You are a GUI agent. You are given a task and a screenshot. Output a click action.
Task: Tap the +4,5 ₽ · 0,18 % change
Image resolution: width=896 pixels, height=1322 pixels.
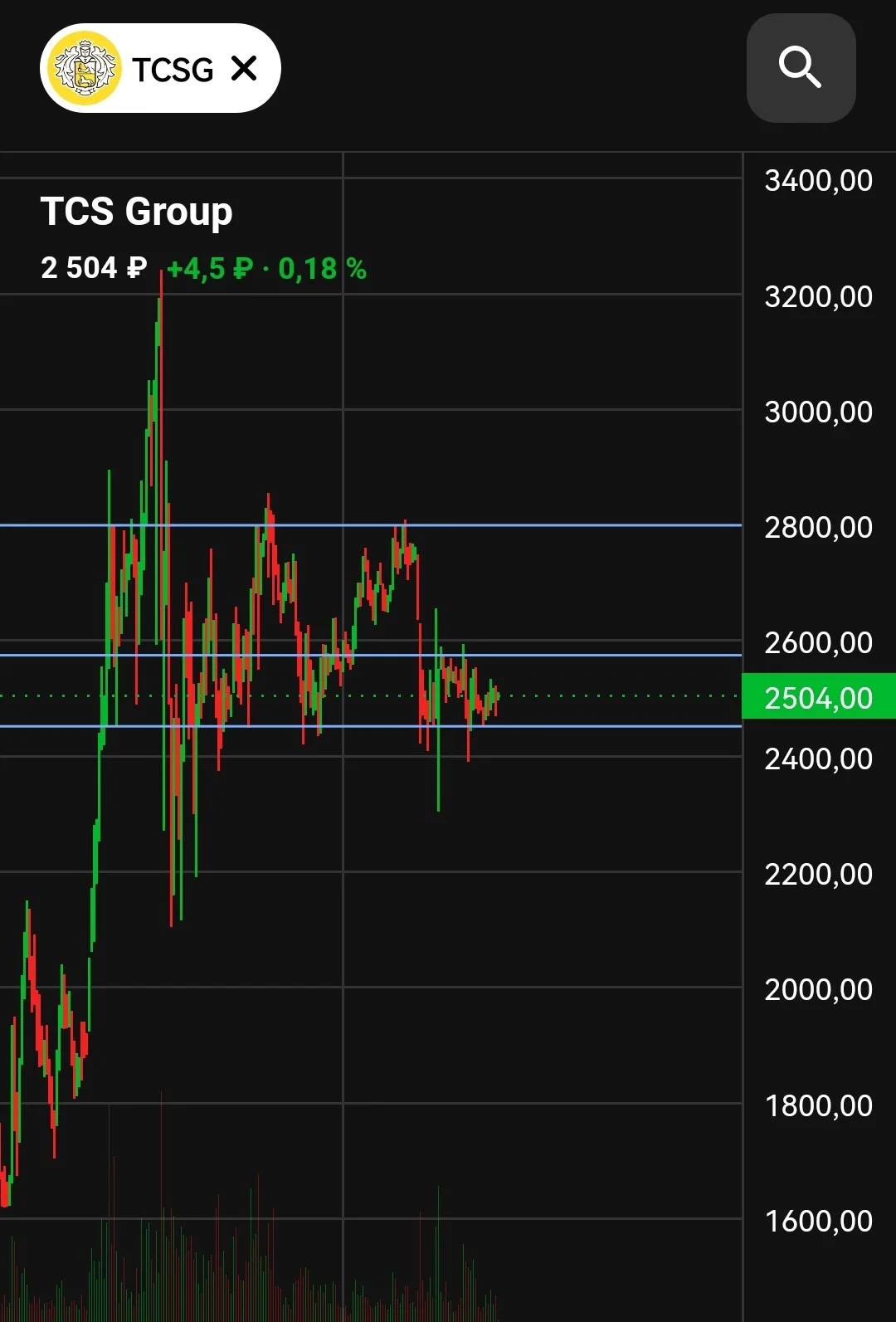pos(266,268)
